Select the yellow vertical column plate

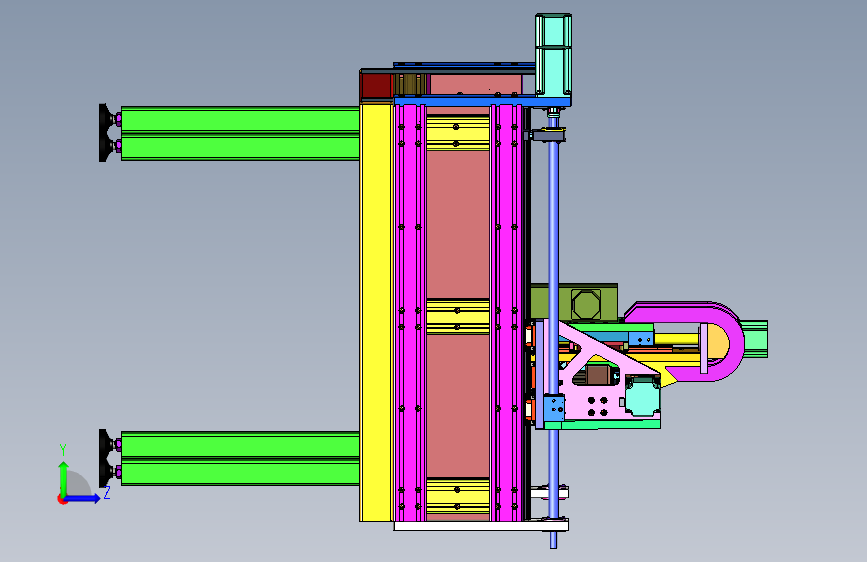click(x=376, y=313)
